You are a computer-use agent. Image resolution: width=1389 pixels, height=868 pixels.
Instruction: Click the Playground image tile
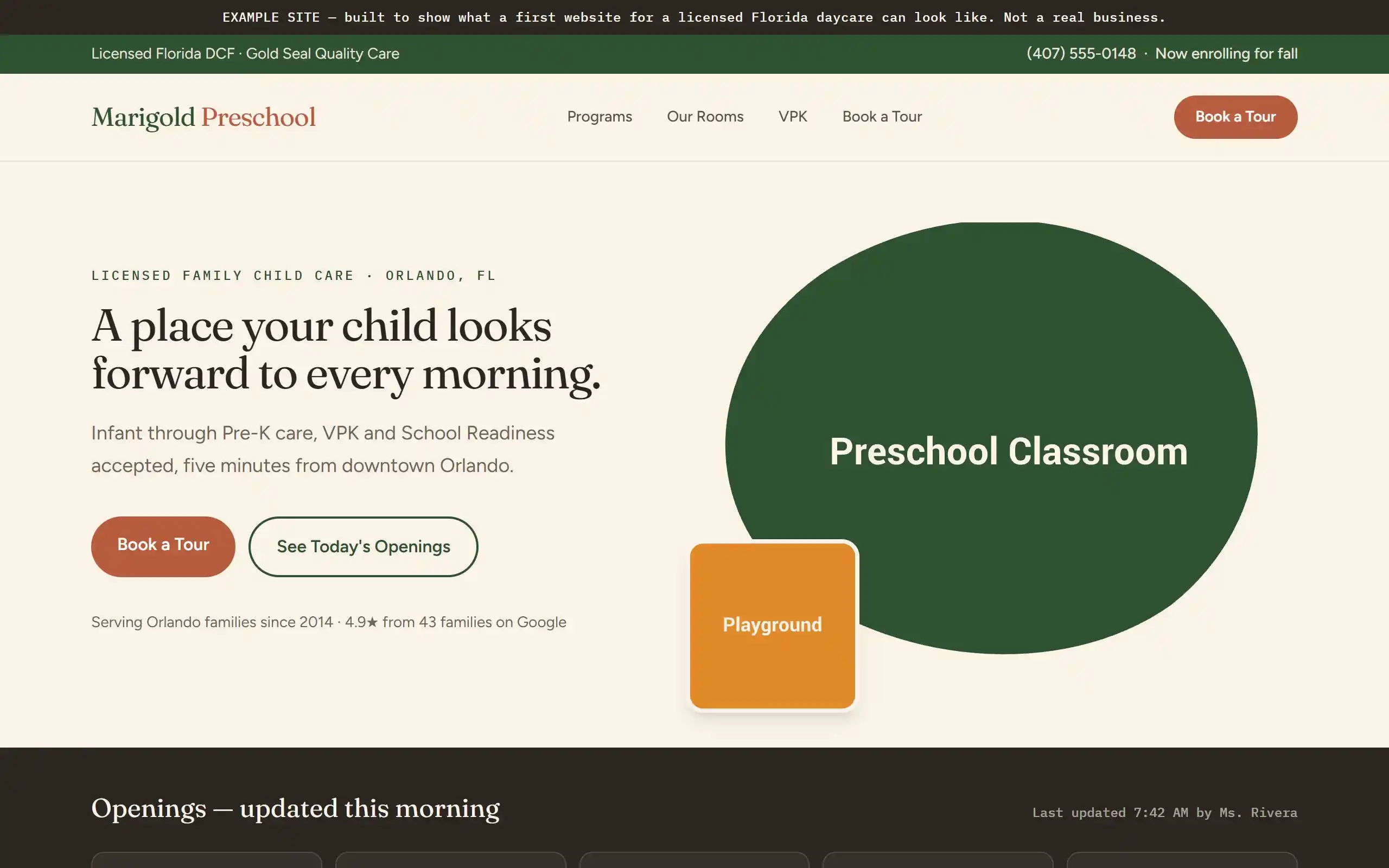[772, 625]
